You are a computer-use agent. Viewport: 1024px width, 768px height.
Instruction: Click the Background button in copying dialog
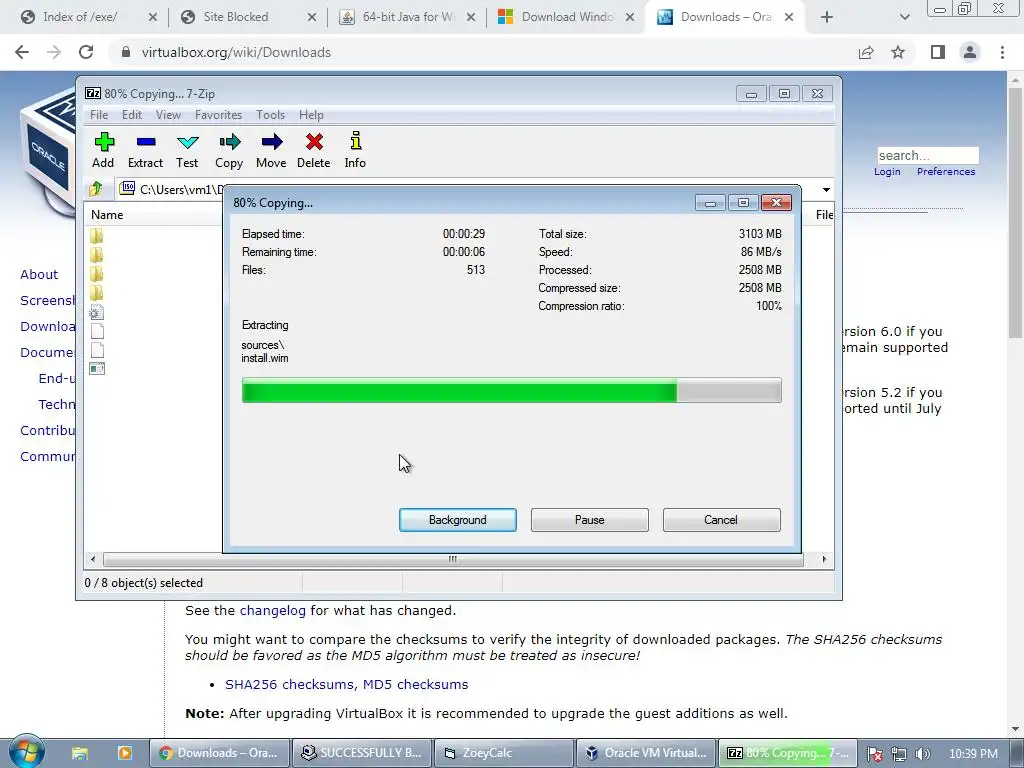458,520
